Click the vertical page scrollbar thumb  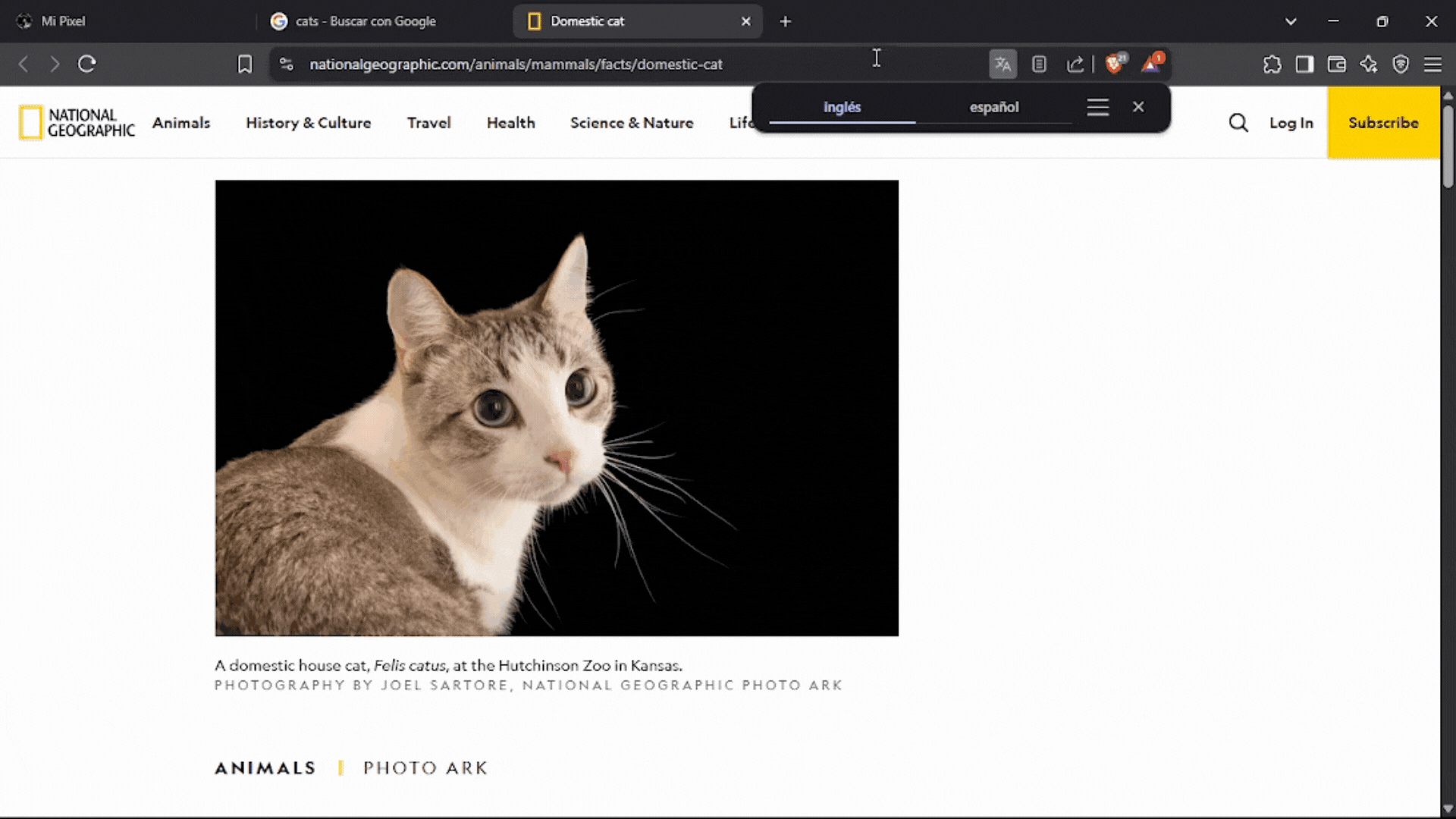click(1448, 146)
